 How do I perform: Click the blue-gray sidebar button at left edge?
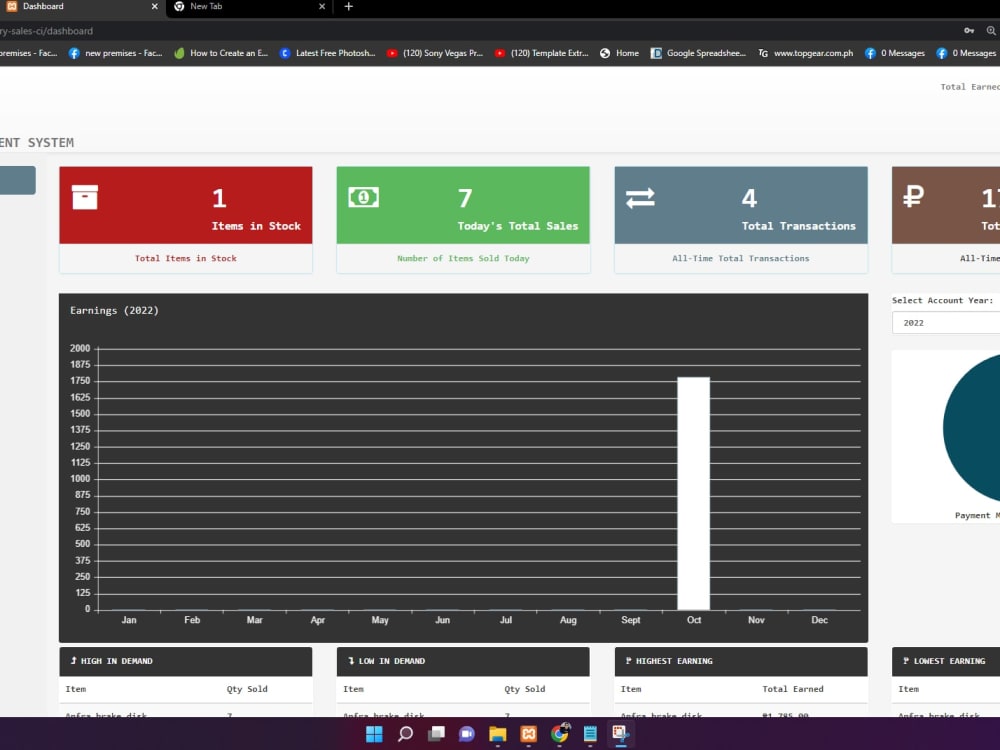pos(17,180)
